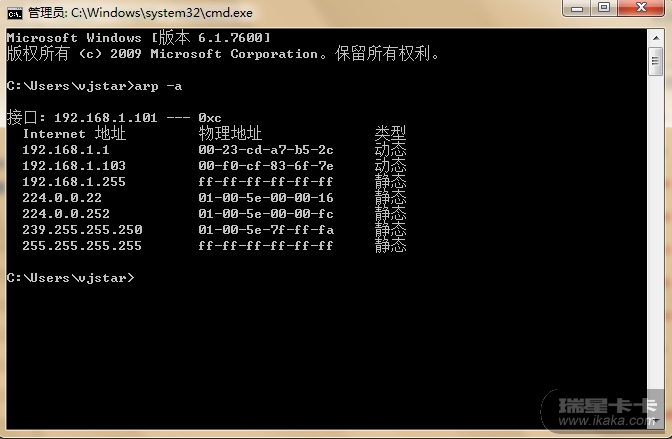The image size is (672, 439).
Task: Minimize the cmd.exe window
Action: pyautogui.click(x=577, y=8)
